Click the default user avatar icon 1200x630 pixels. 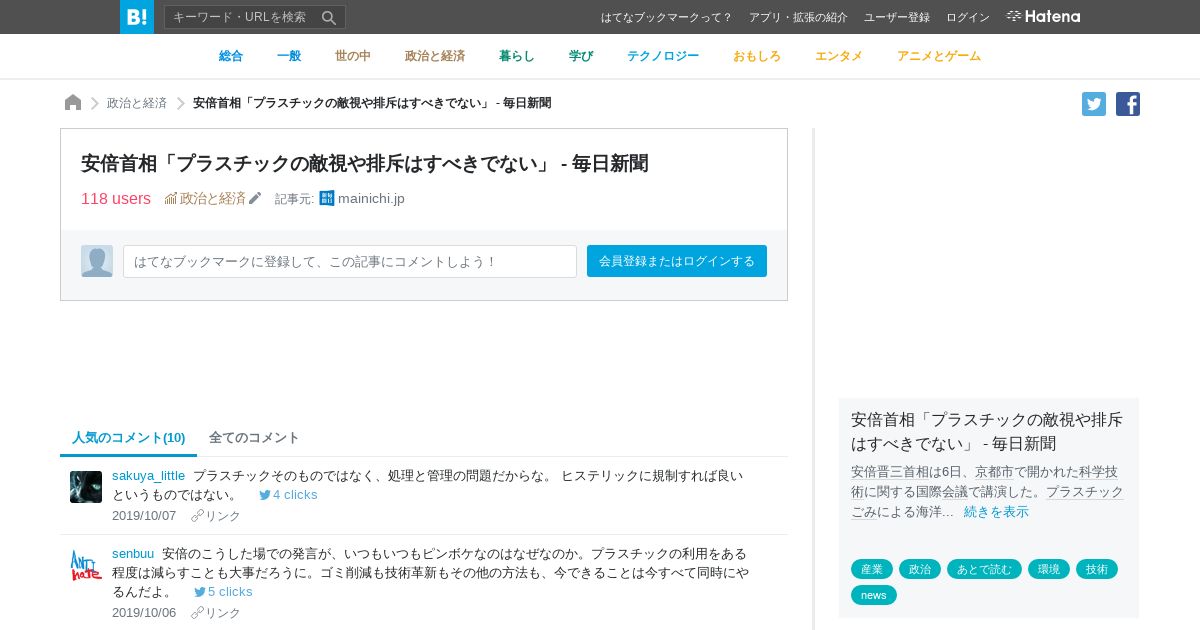point(97,261)
